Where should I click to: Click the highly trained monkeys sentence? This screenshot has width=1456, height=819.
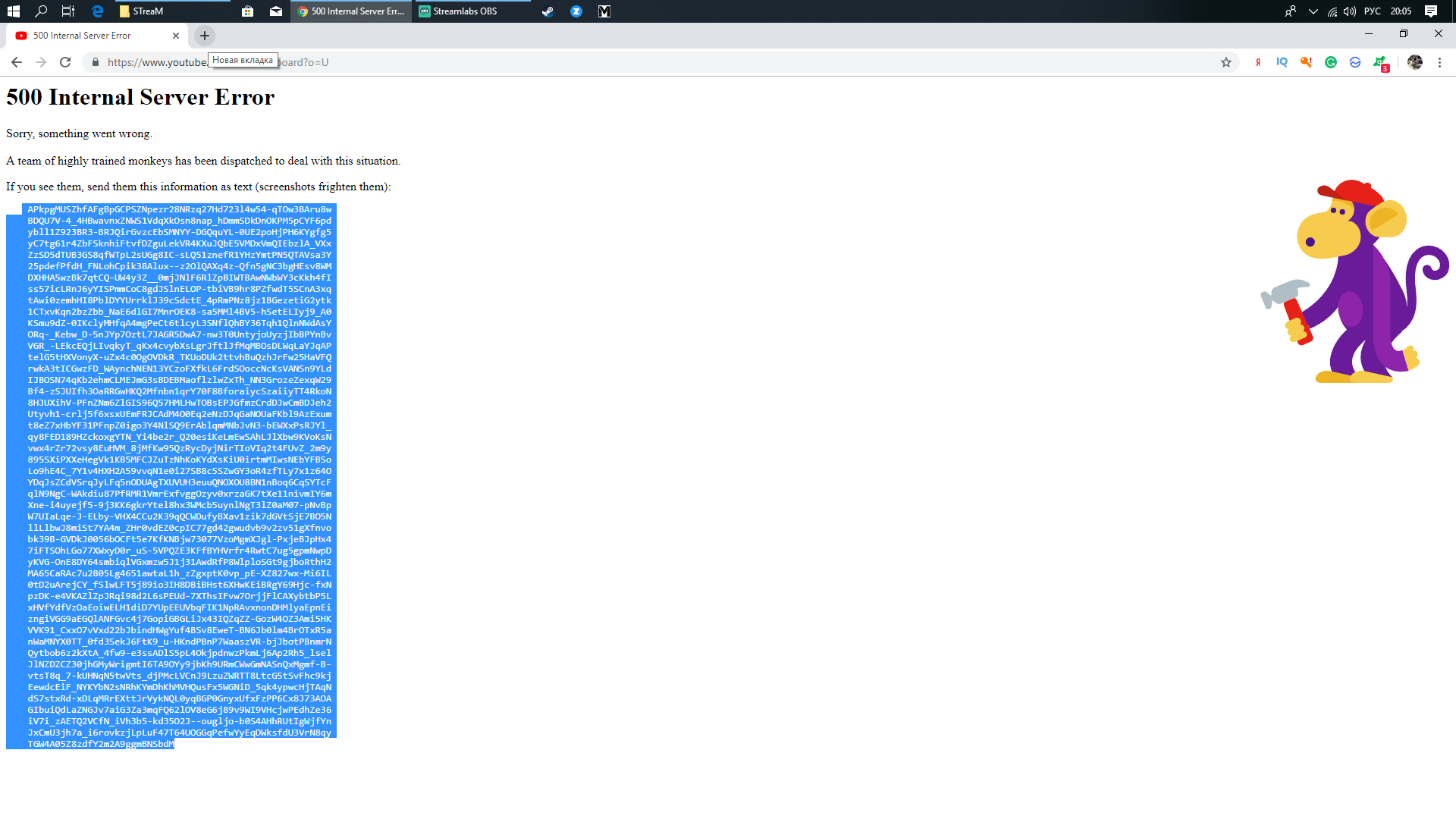(203, 161)
